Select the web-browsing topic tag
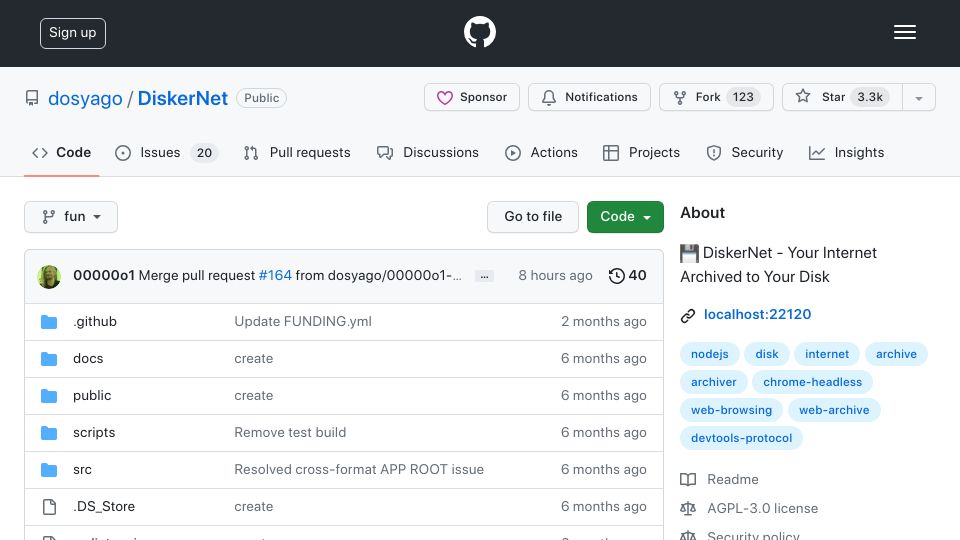This screenshot has height=540, width=960. tap(731, 410)
